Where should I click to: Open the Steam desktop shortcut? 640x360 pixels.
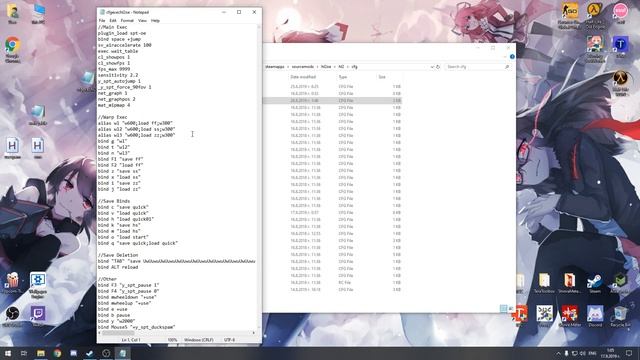(x=595, y=282)
